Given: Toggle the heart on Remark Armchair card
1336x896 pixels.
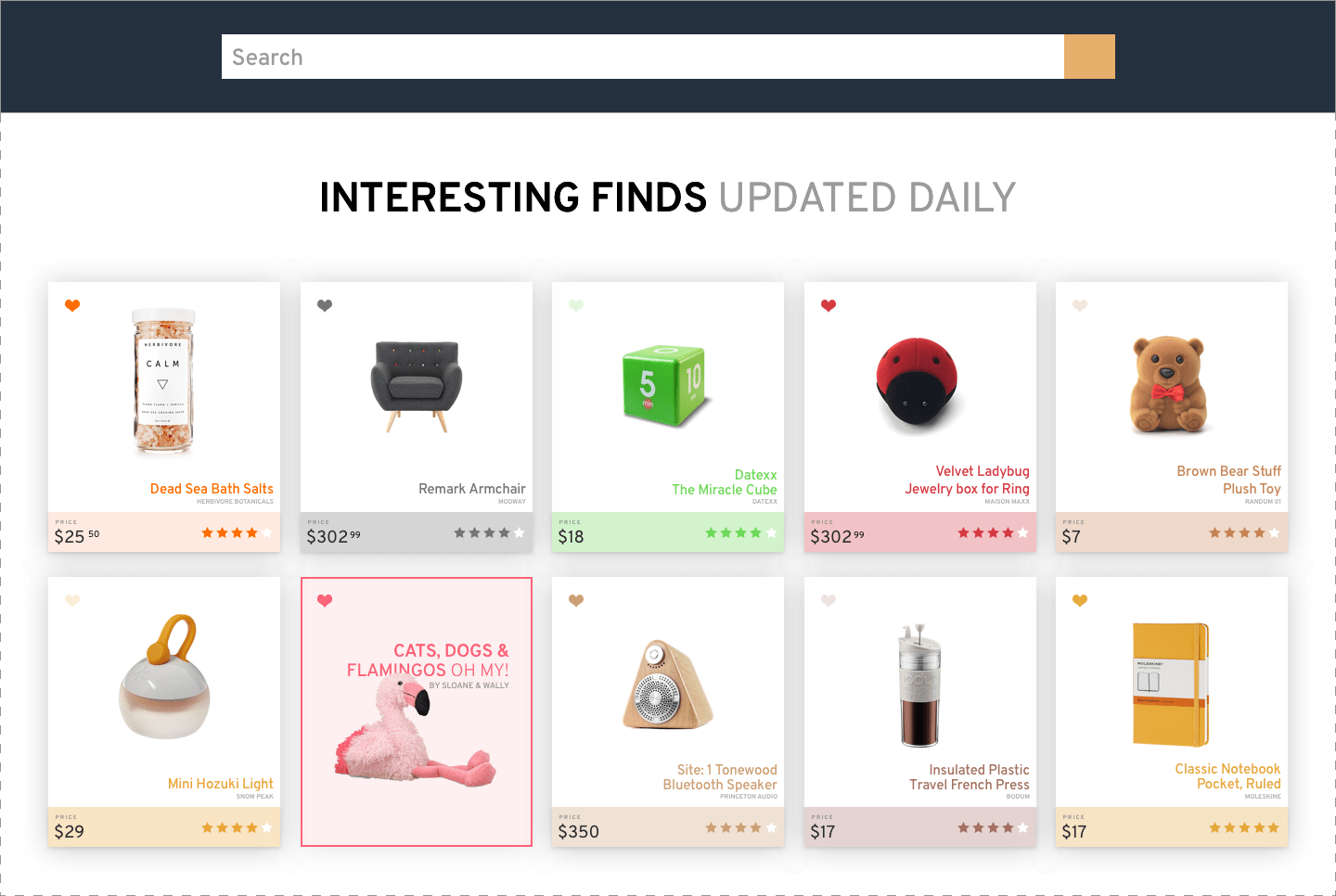Looking at the screenshot, I should click(x=325, y=305).
